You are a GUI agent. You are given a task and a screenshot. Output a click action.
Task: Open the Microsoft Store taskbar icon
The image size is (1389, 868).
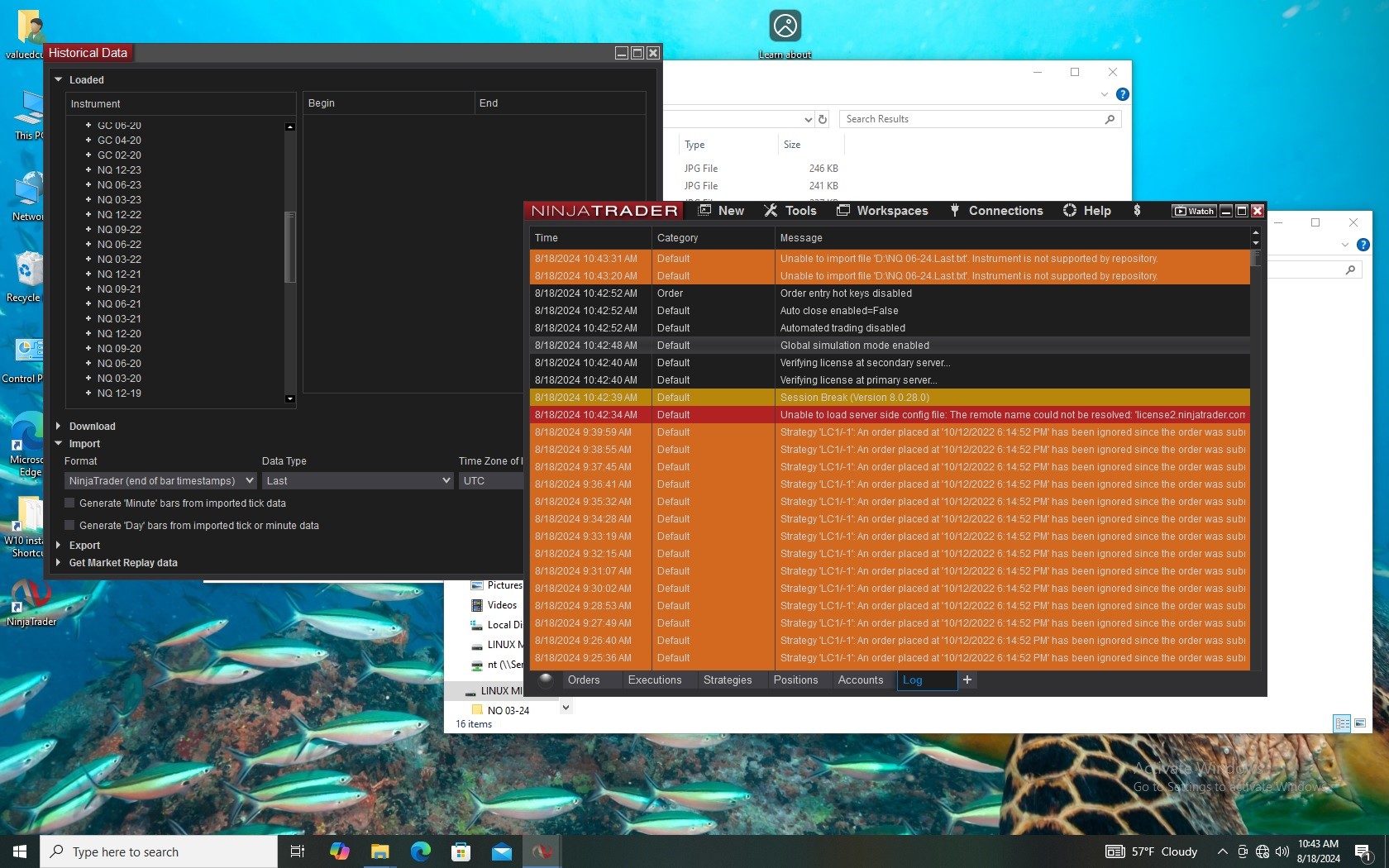click(x=461, y=851)
